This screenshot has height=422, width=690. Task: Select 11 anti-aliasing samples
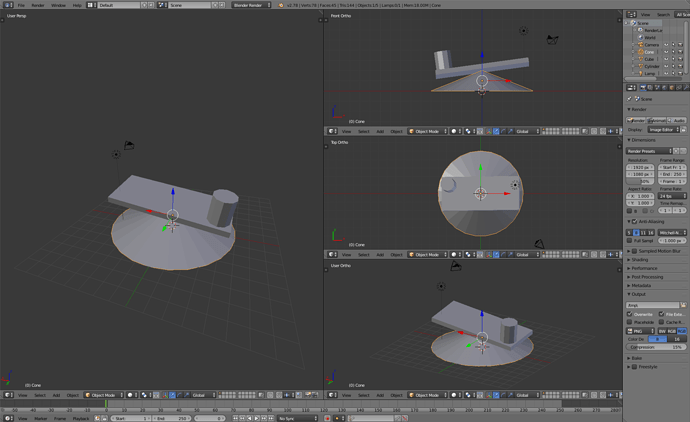(643, 232)
